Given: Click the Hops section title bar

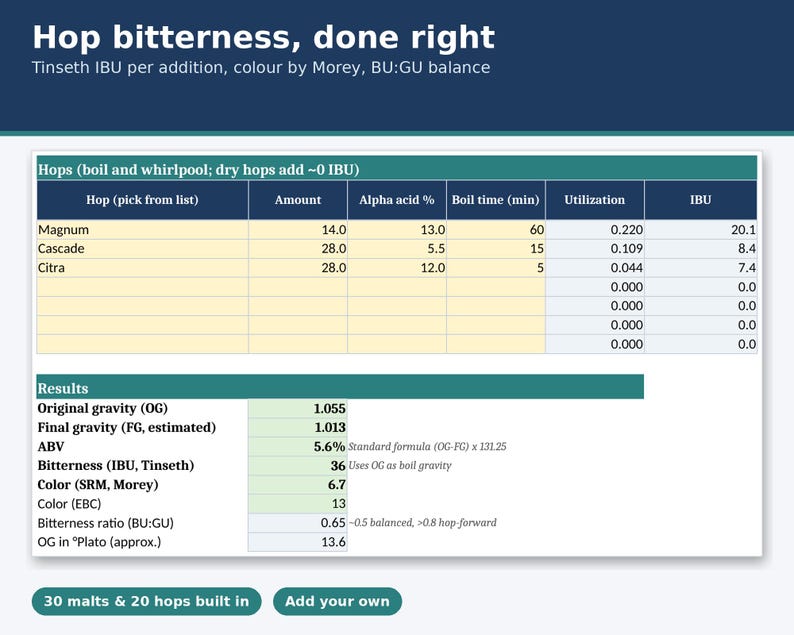Looking at the screenshot, I should click(397, 169).
